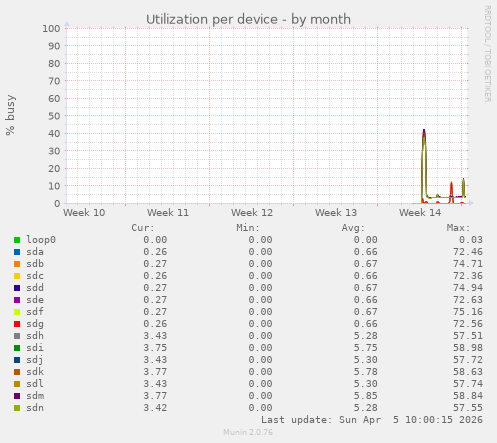Image resolution: width=497 pixels, height=443 pixels.
Task: Click the sdi green legend swatch
Action: [x=17, y=348]
